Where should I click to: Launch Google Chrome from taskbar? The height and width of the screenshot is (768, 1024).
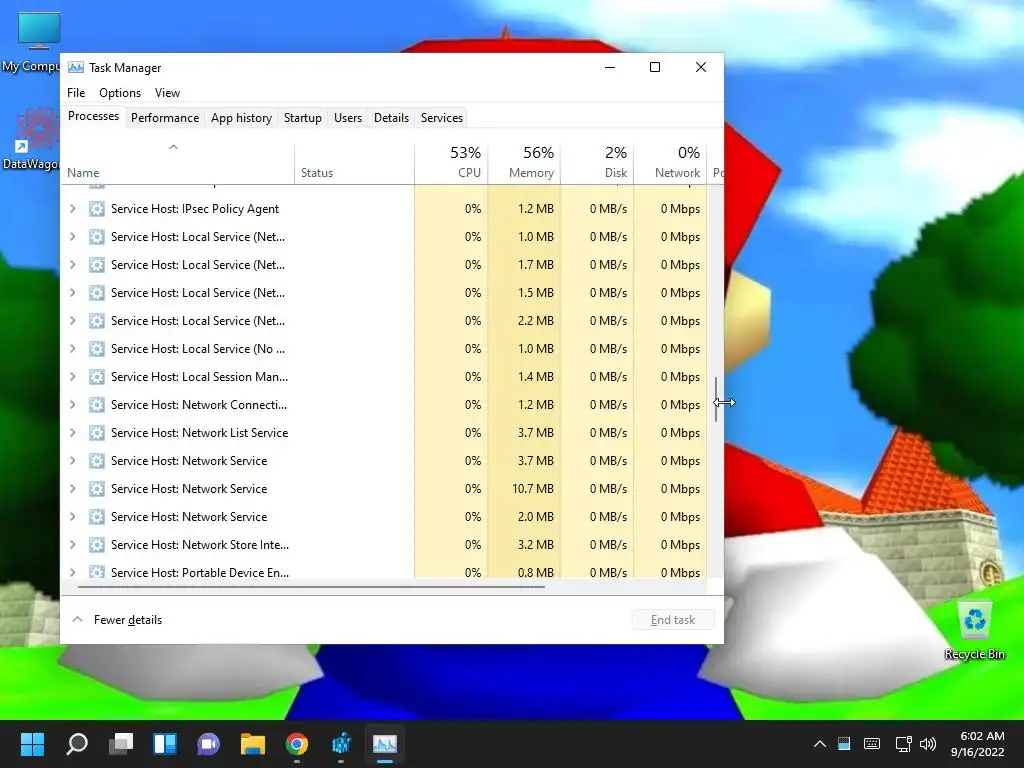296,743
